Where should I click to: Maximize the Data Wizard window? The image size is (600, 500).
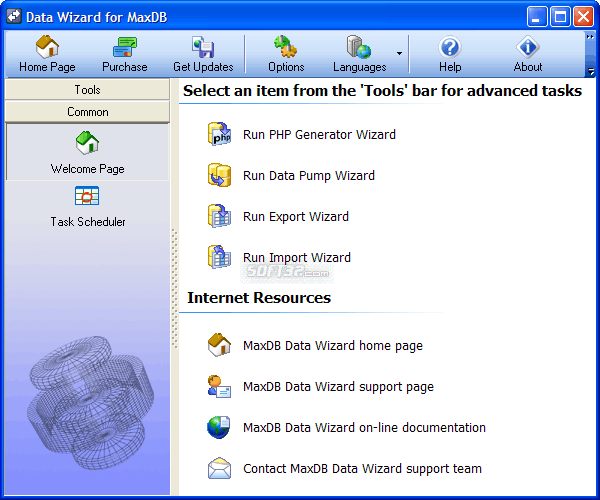point(560,17)
